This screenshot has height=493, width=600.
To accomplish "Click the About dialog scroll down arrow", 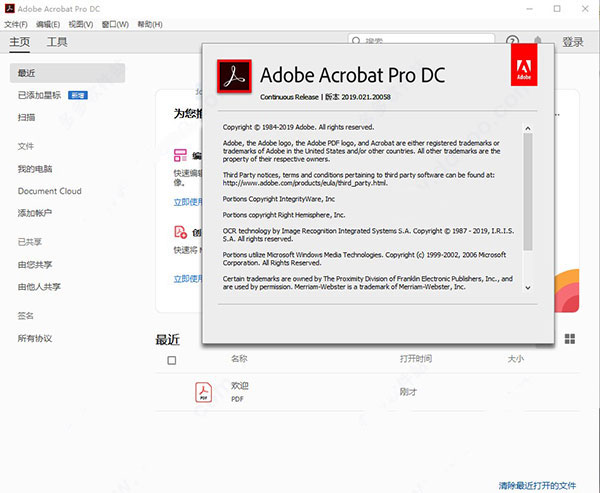I will (528, 287).
